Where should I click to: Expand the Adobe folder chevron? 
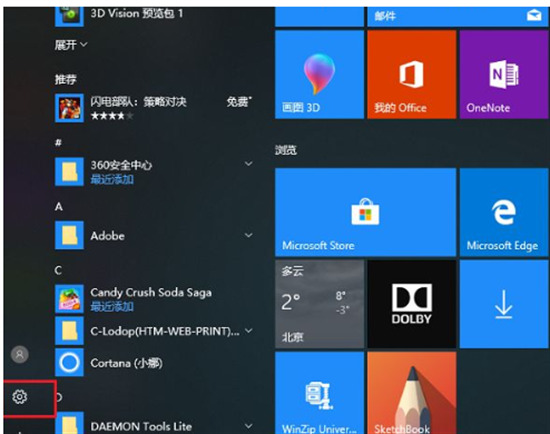[x=248, y=235]
